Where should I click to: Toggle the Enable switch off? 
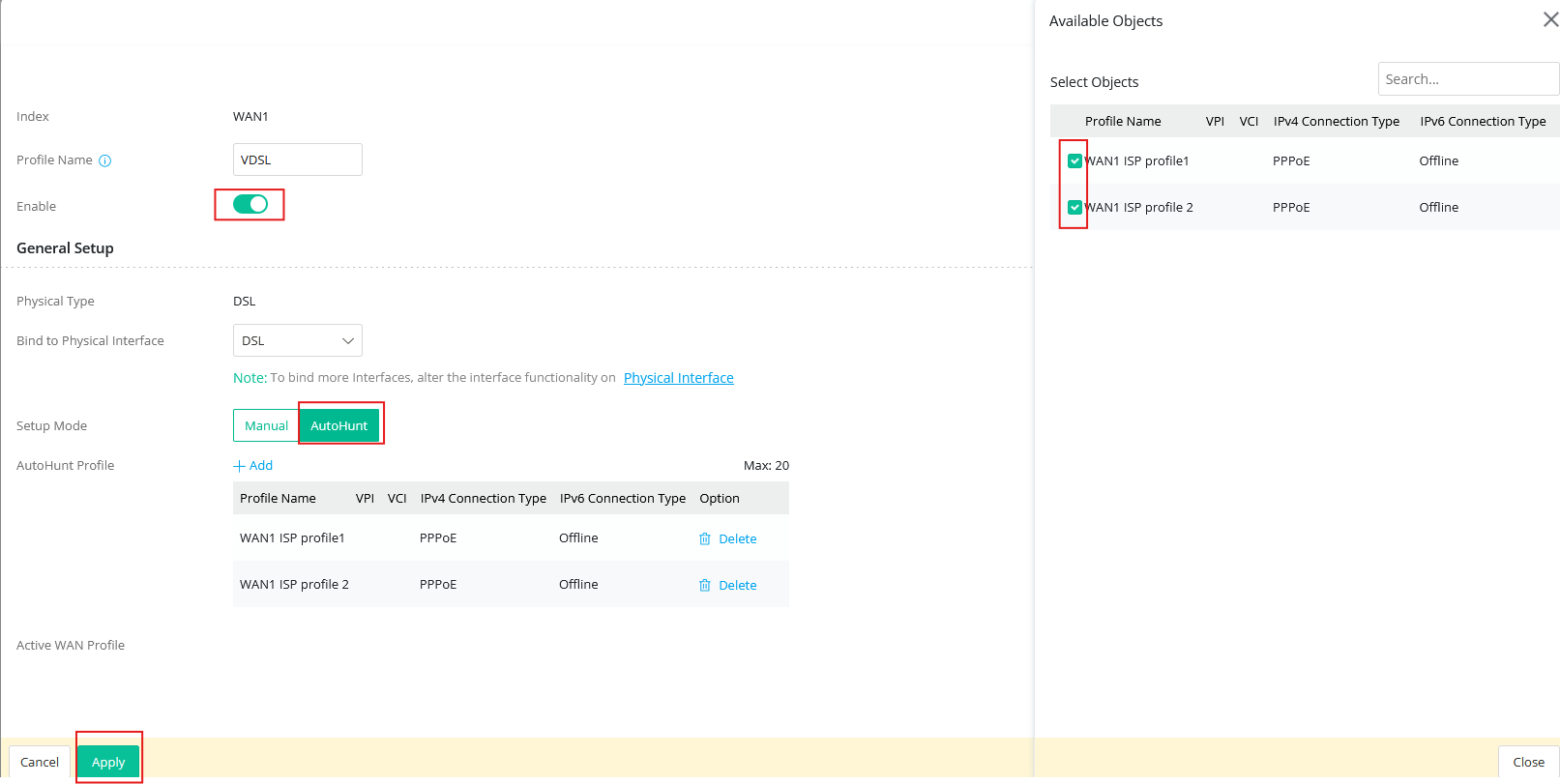pos(250,205)
